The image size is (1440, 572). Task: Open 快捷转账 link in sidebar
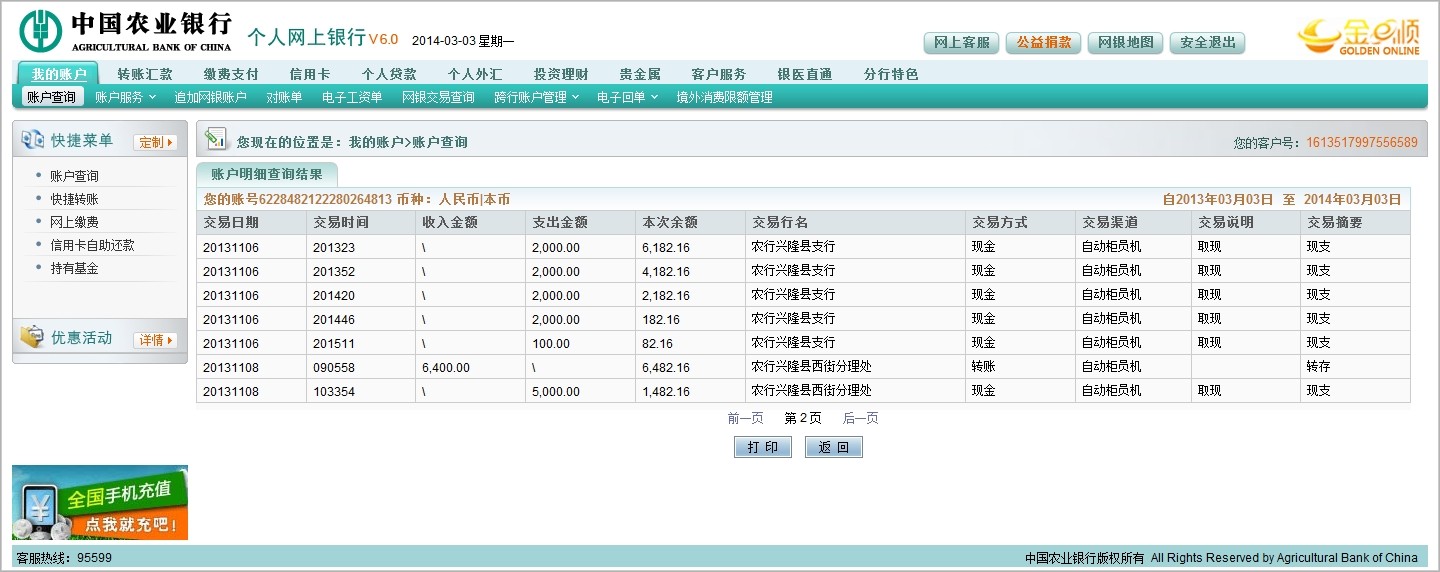[x=74, y=199]
